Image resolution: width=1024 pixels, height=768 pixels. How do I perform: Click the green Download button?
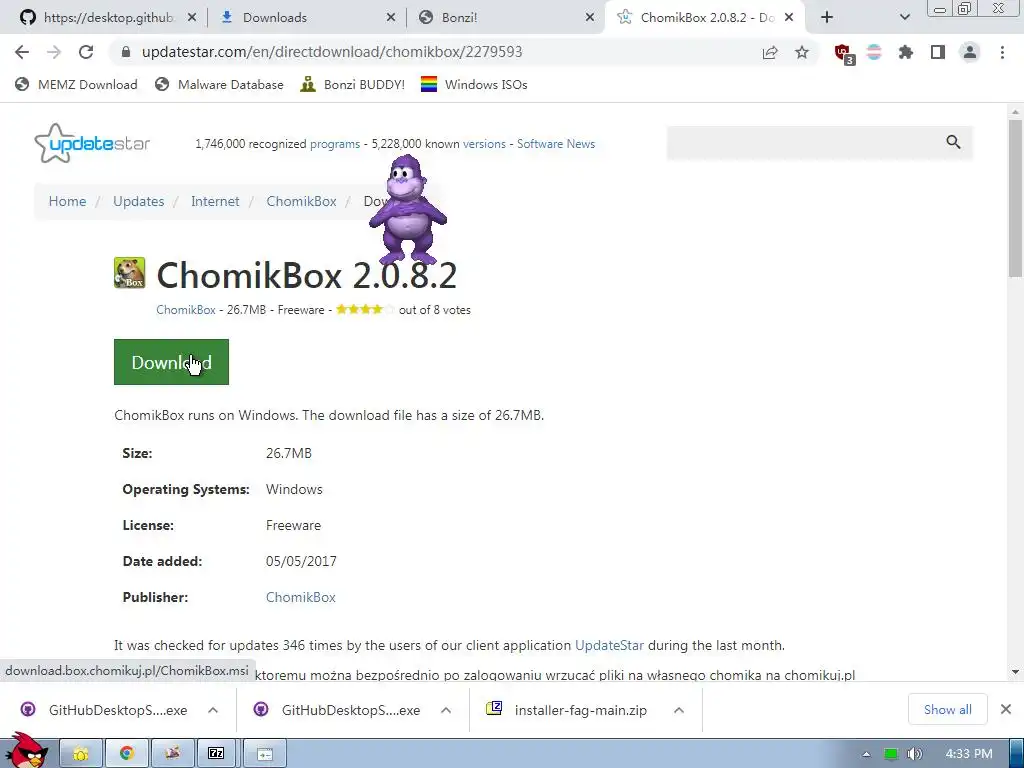point(171,362)
